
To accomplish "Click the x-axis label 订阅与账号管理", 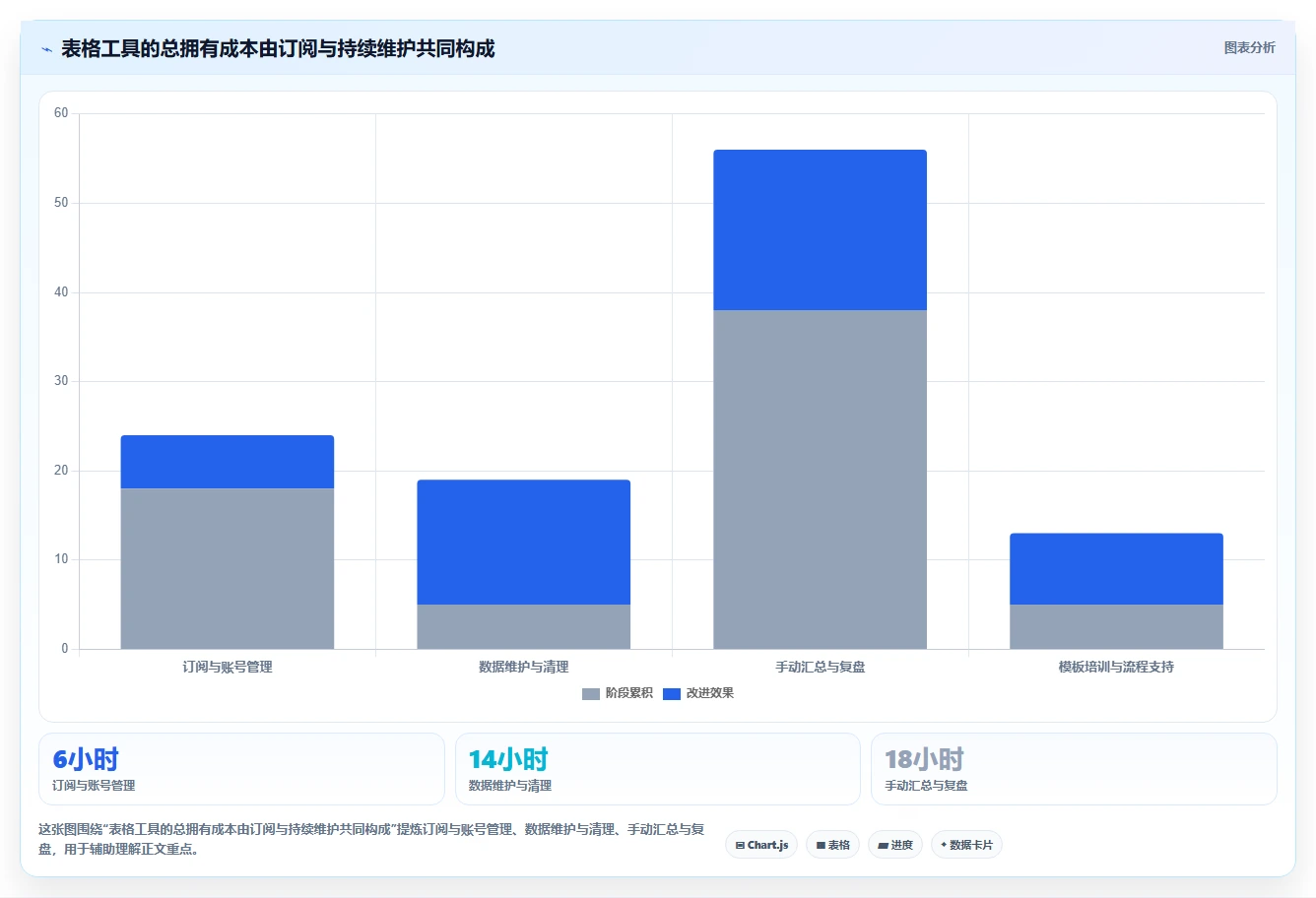I will [x=228, y=667].
